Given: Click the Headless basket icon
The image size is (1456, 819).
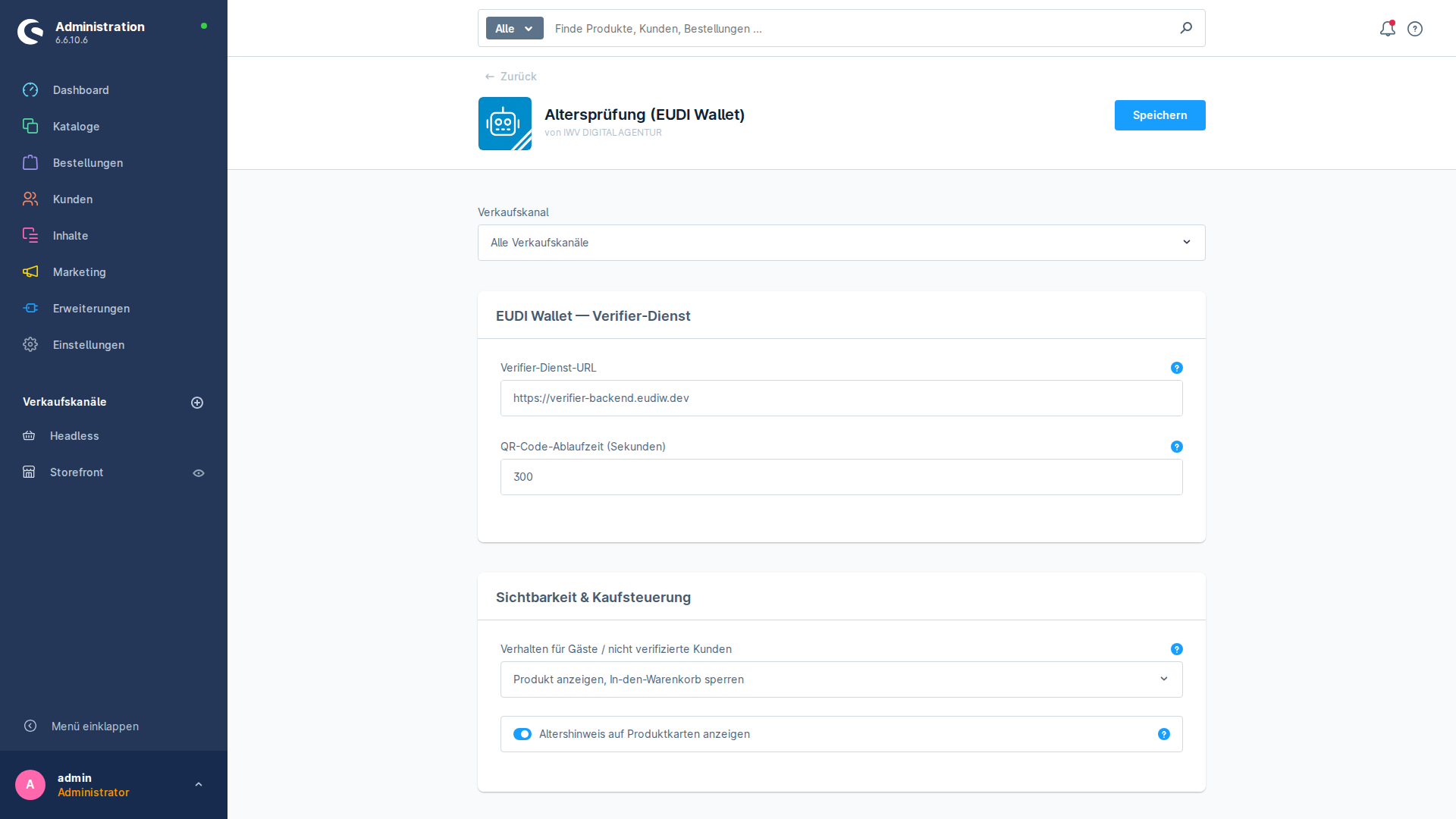Looking at the screenshot, I should click(29, 436).
